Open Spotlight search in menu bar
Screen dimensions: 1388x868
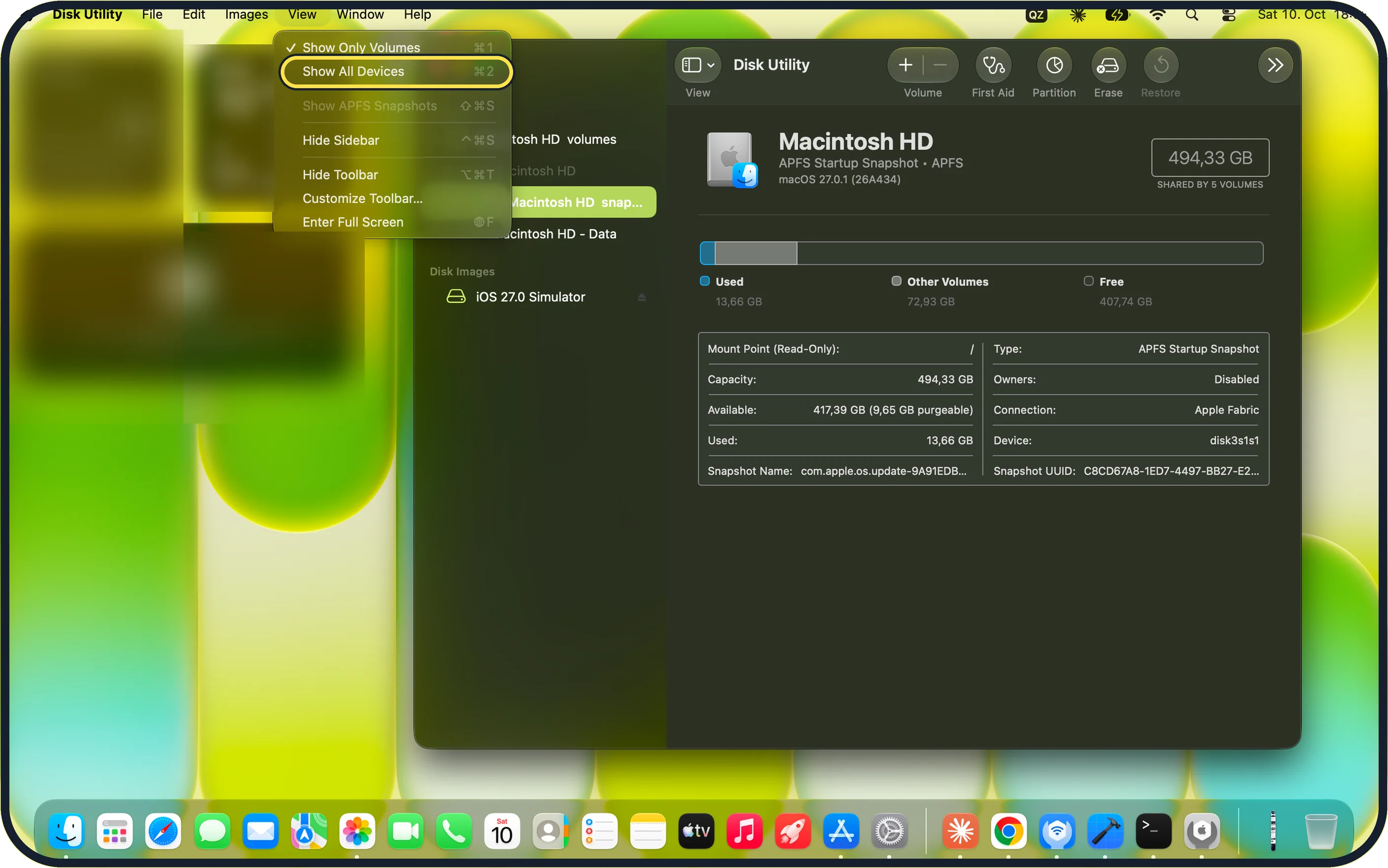pos(1192,15)
